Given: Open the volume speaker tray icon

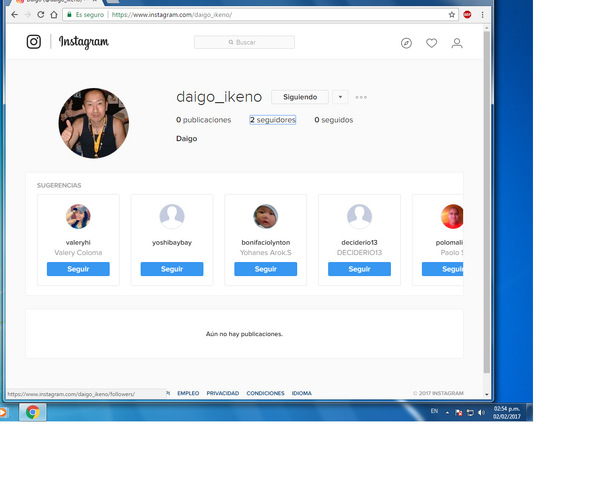Looking at the screenshot, I should pos(481,412).
